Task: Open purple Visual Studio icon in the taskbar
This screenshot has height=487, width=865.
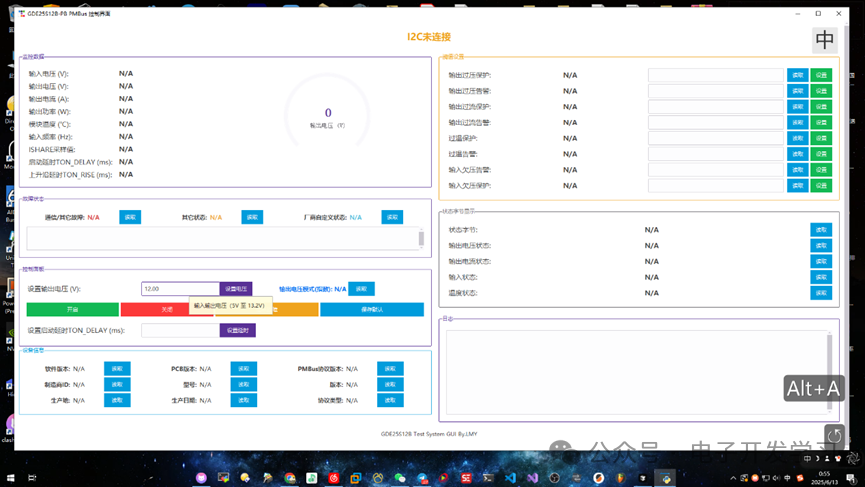Action: [532, 478]
